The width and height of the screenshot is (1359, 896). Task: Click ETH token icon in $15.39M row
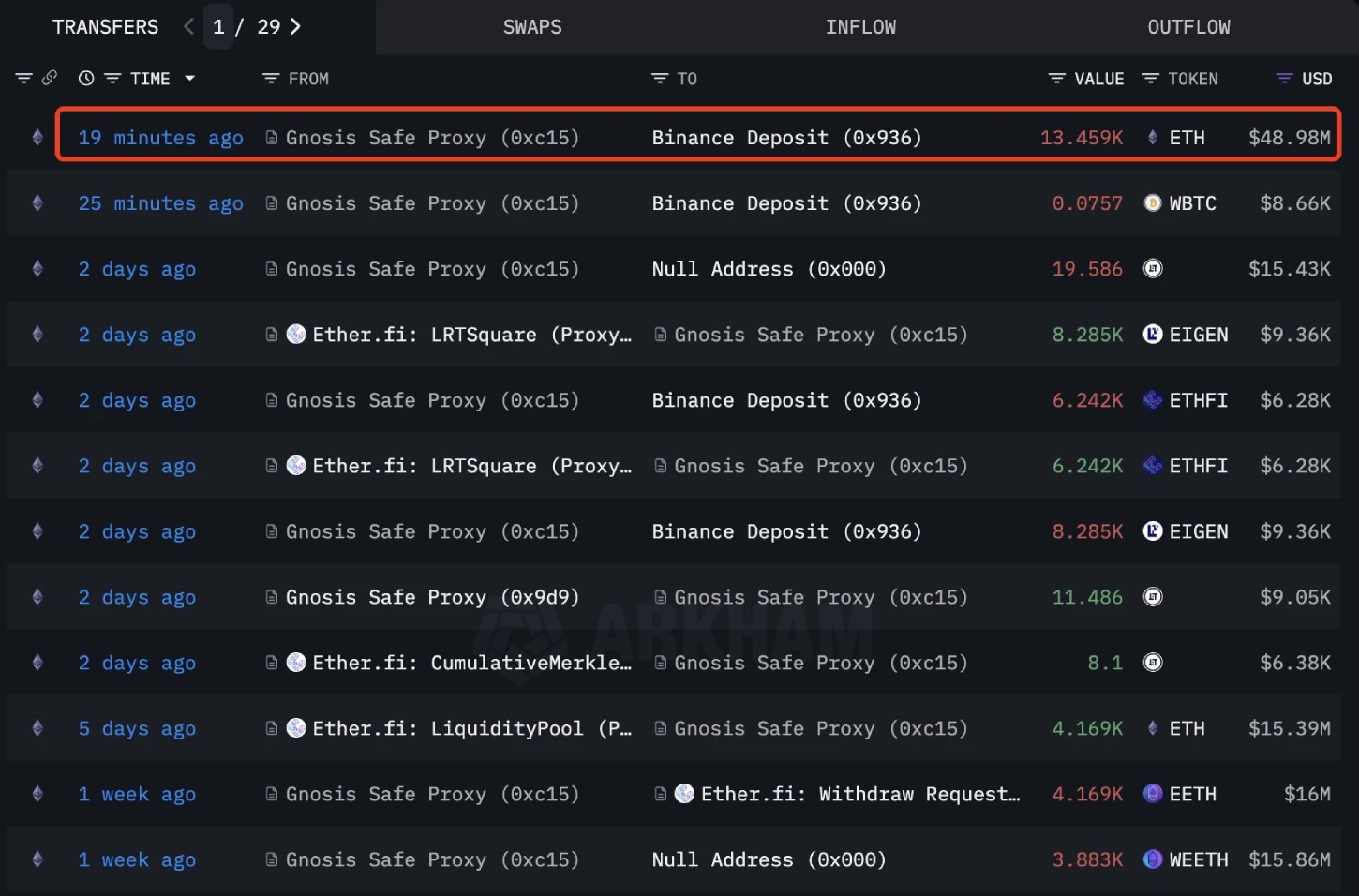[x=1153, y=728]
